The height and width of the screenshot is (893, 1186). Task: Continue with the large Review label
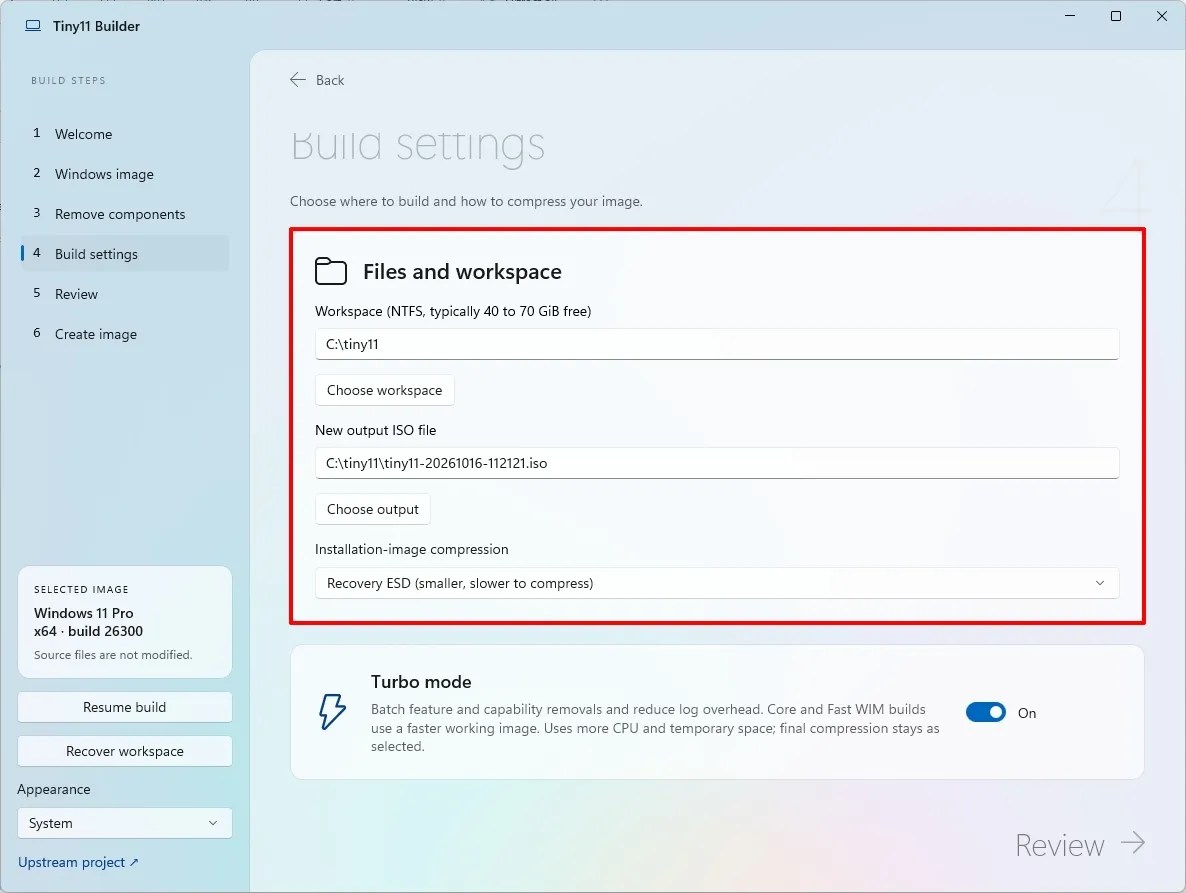1059,845
